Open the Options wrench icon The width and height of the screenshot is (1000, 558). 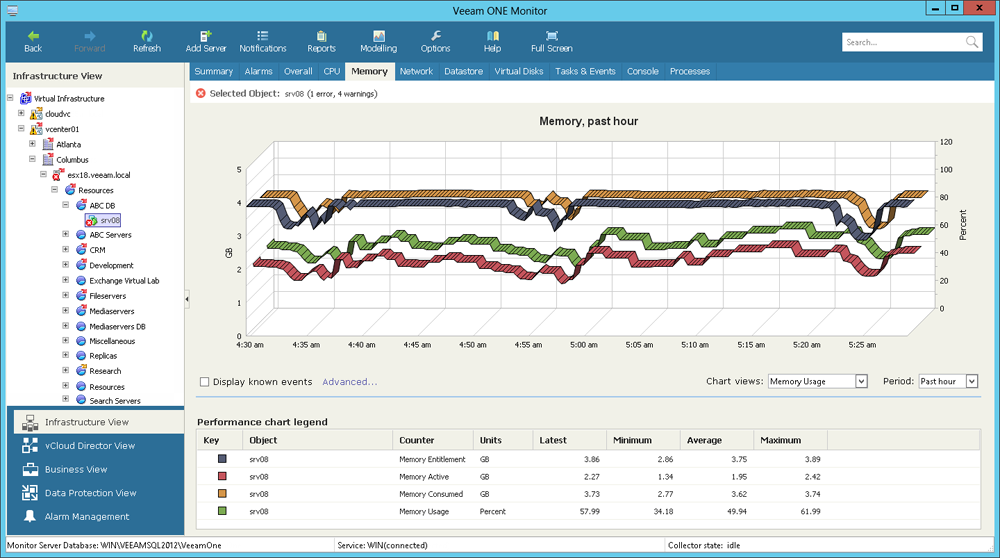click(x=436, y=36)
